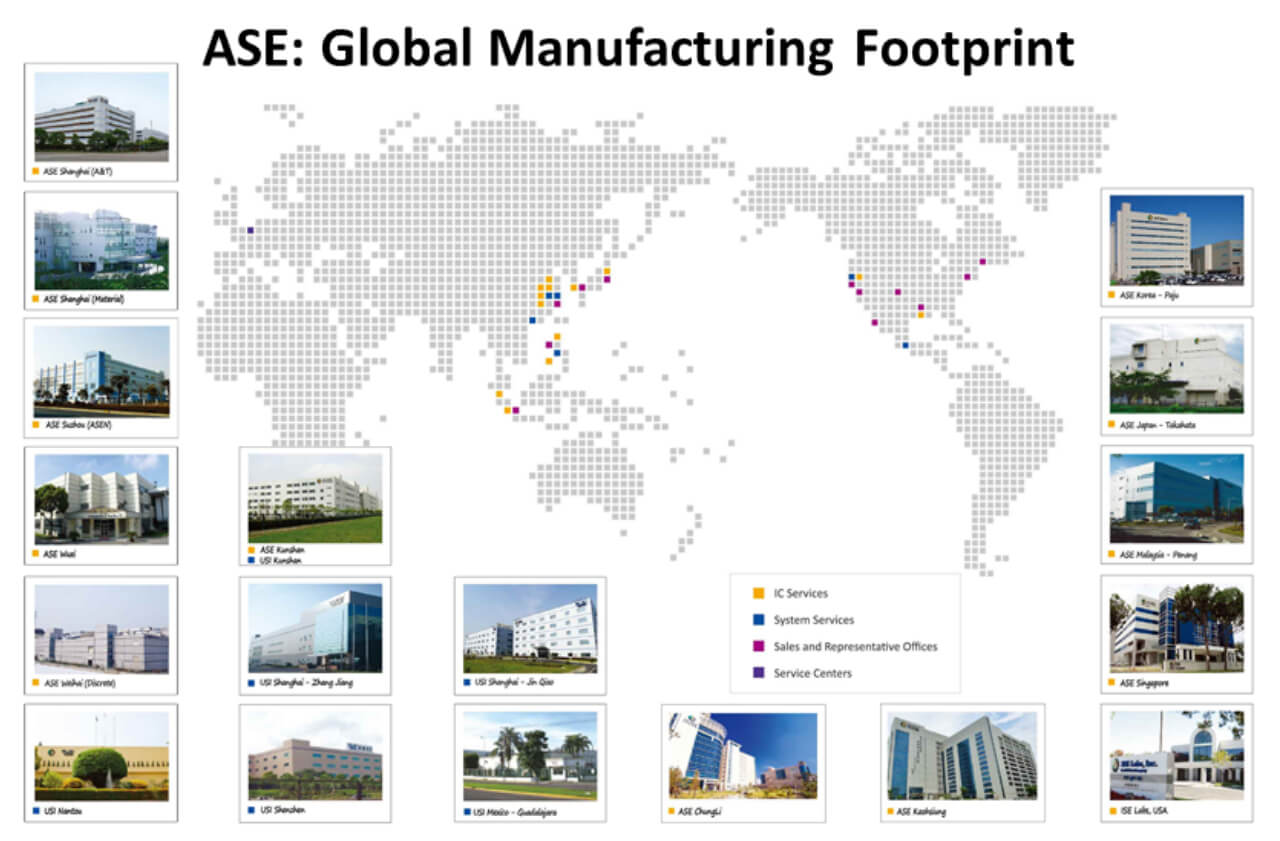
Task: Click the 'USI Nantou' caption
Action: tap(63, 810)
